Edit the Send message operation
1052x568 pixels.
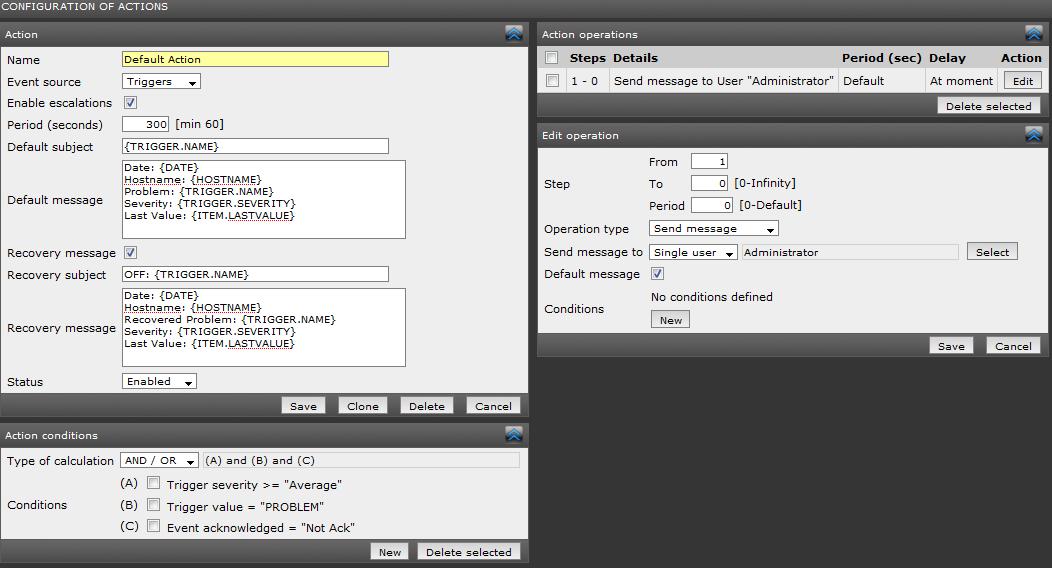tap(1022, 81)
